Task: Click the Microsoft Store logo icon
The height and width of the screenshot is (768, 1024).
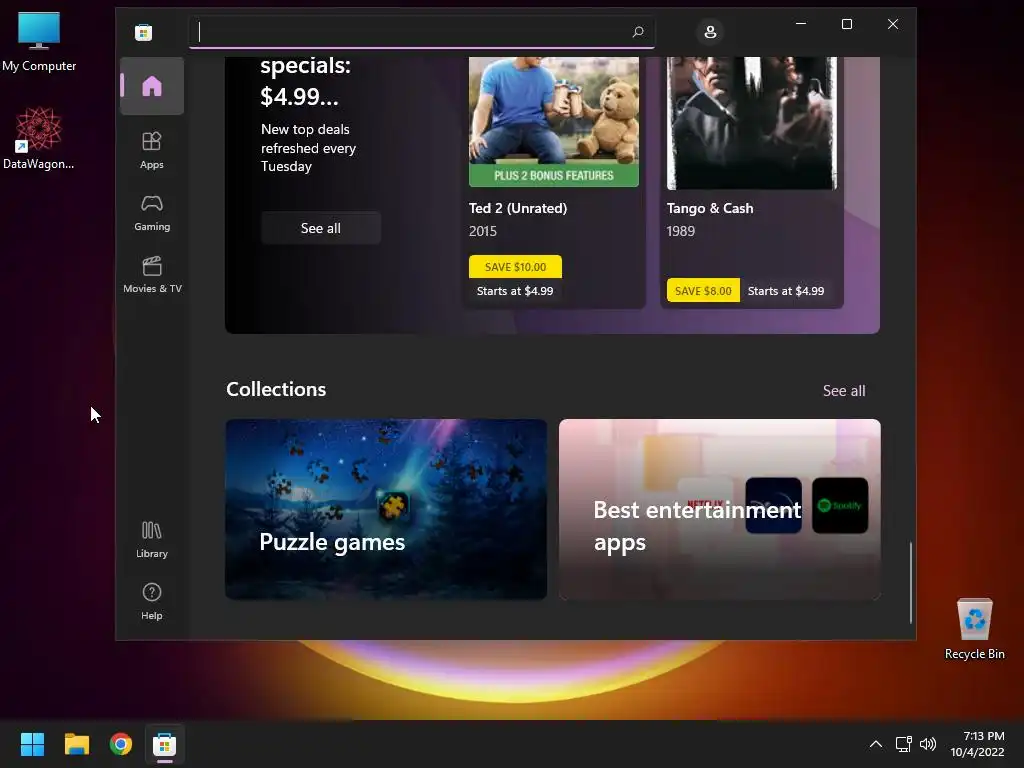Action: pos(144,32)
